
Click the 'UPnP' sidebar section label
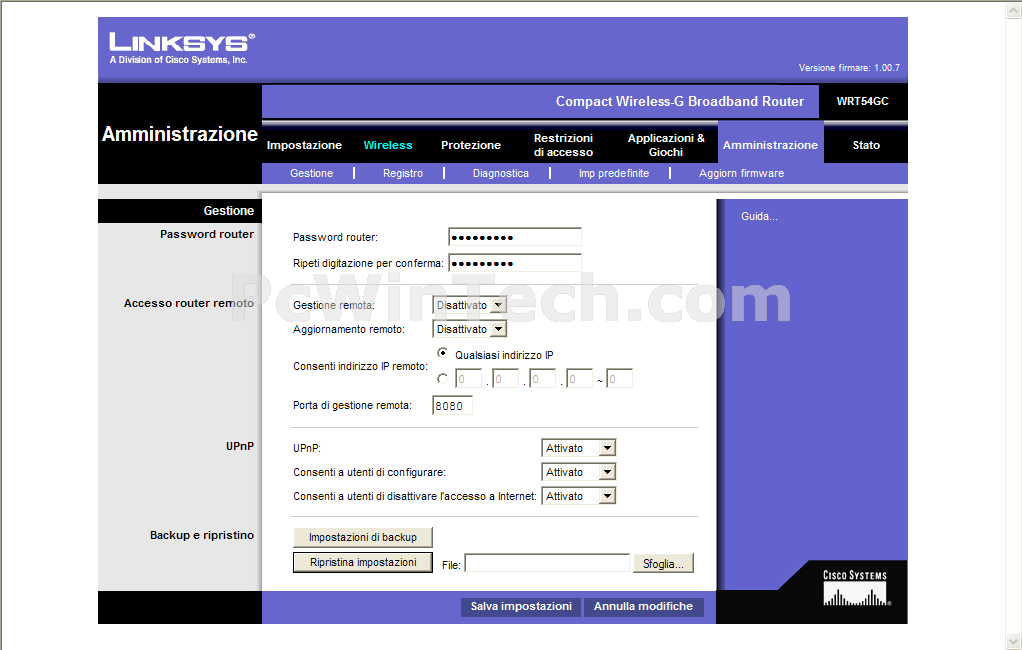click(240, 447)
